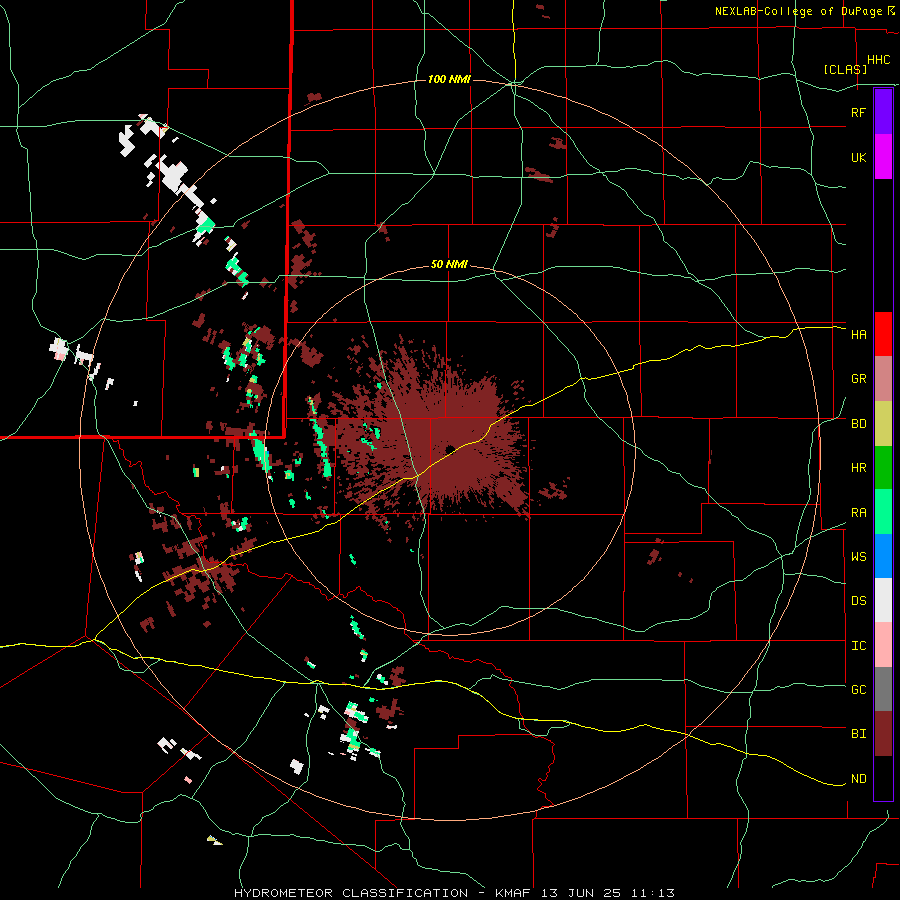This screenshot has height=900, width=900.
Task: Click the blue WS color swatch
Action: click(883, 556)
